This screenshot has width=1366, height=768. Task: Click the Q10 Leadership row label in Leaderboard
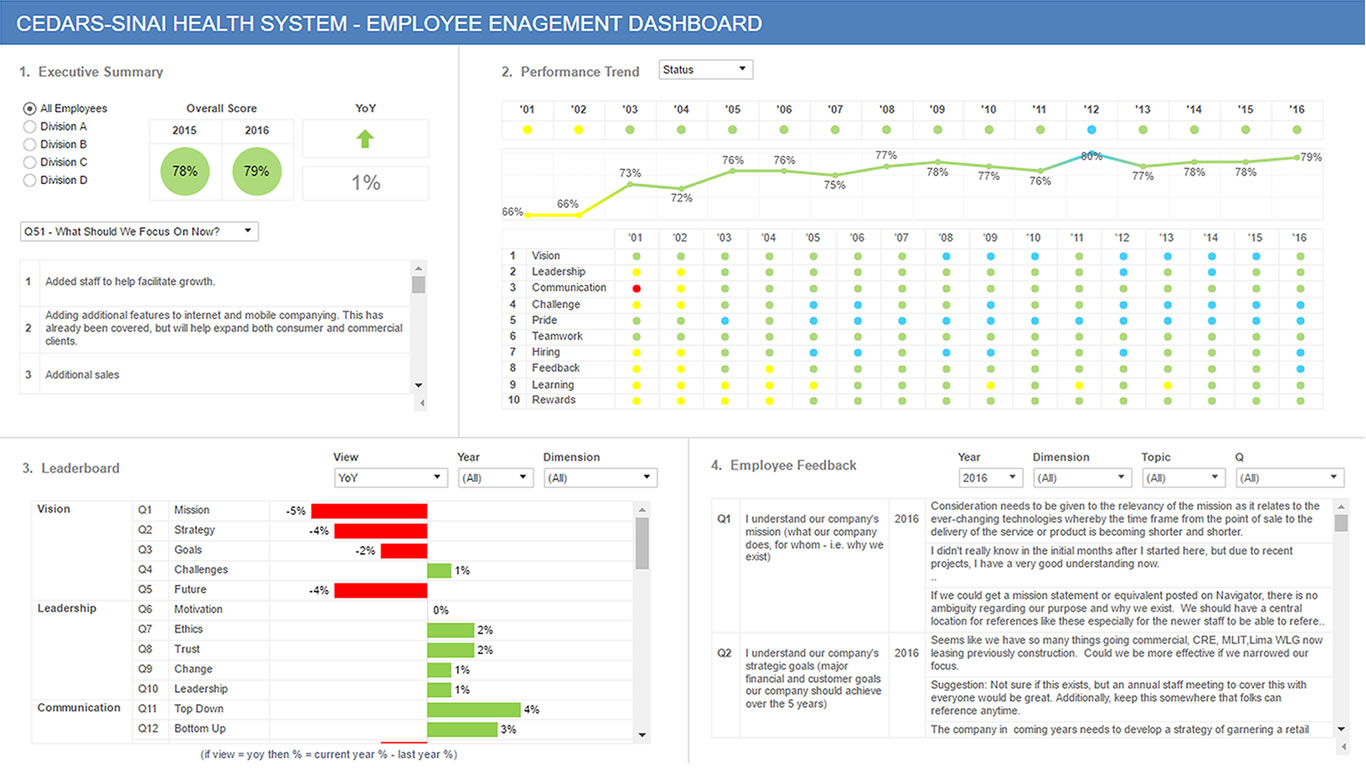point(200,689)
